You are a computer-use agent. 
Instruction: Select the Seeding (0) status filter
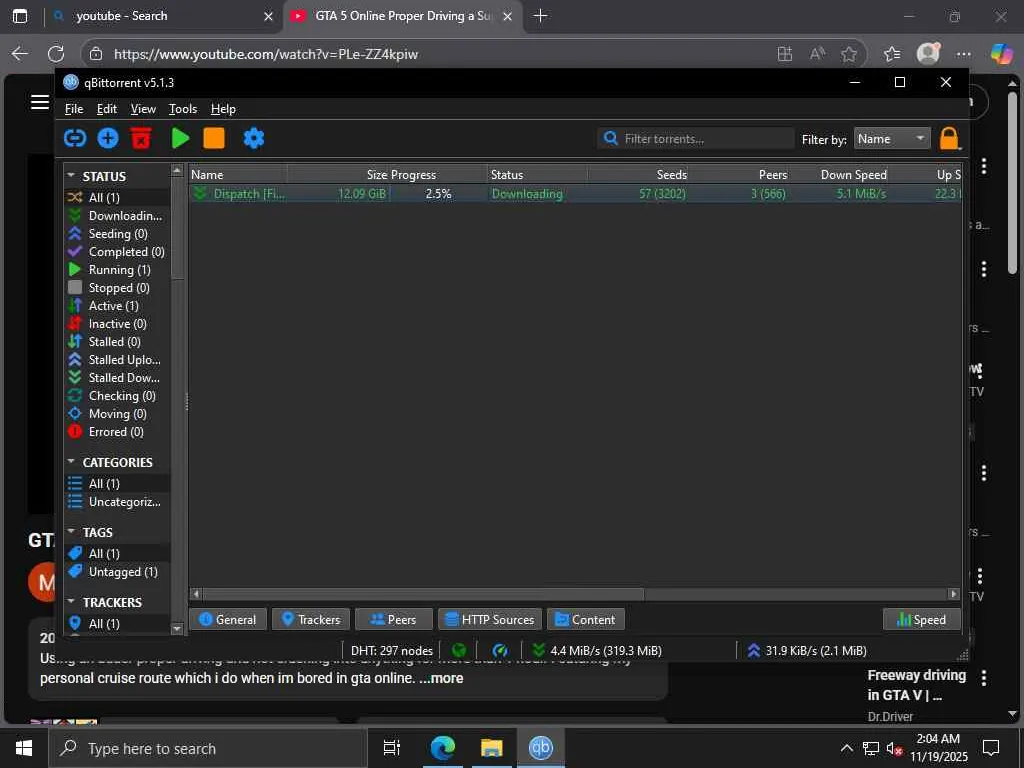116,234
